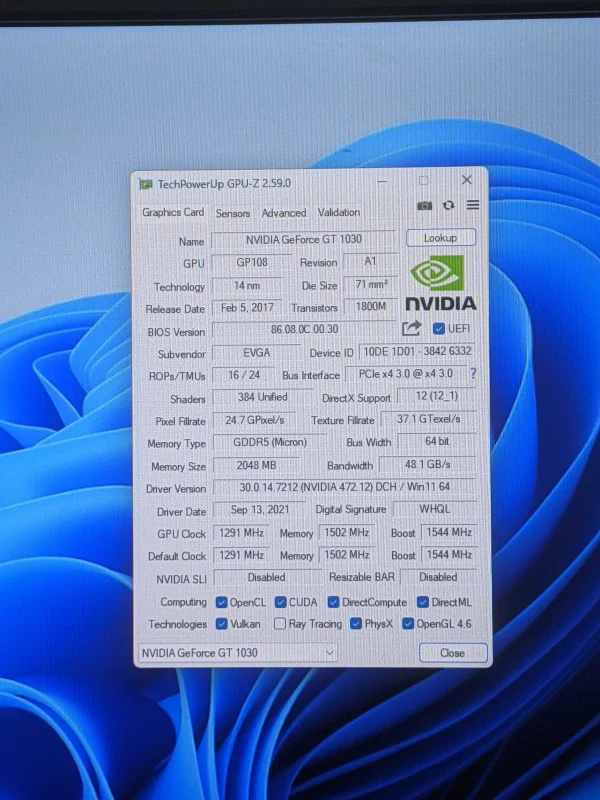Switch to the Advanced tab
Screen dimensions: 600x800
point(284,213)
